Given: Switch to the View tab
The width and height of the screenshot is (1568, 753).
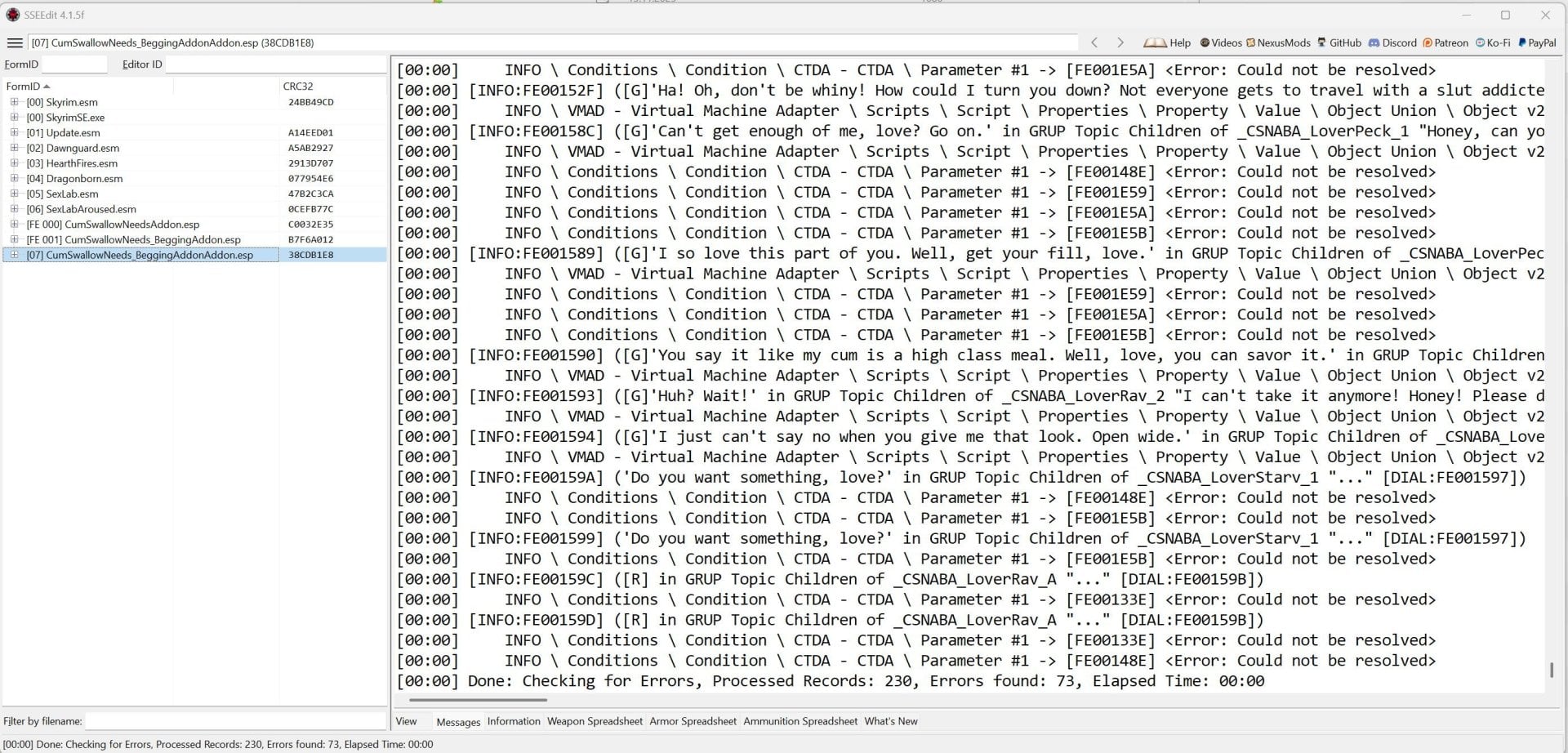Looking at the screenshot, I should [x=406, y=721].
